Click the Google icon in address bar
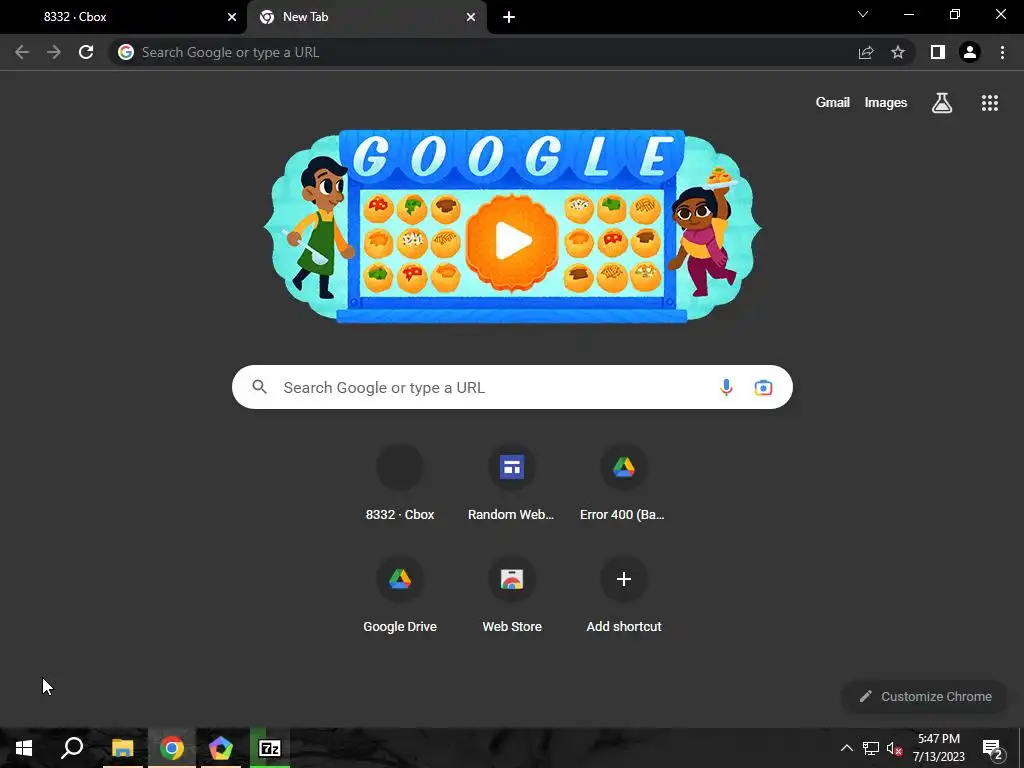The image size is (1024, 768). pyautogui.click(x=126, y=52)
